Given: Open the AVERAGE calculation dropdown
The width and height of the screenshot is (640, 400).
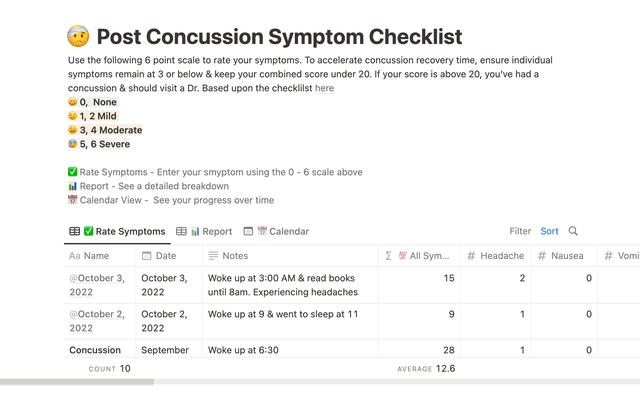Looking at the screenshot, I should (425, 368).
